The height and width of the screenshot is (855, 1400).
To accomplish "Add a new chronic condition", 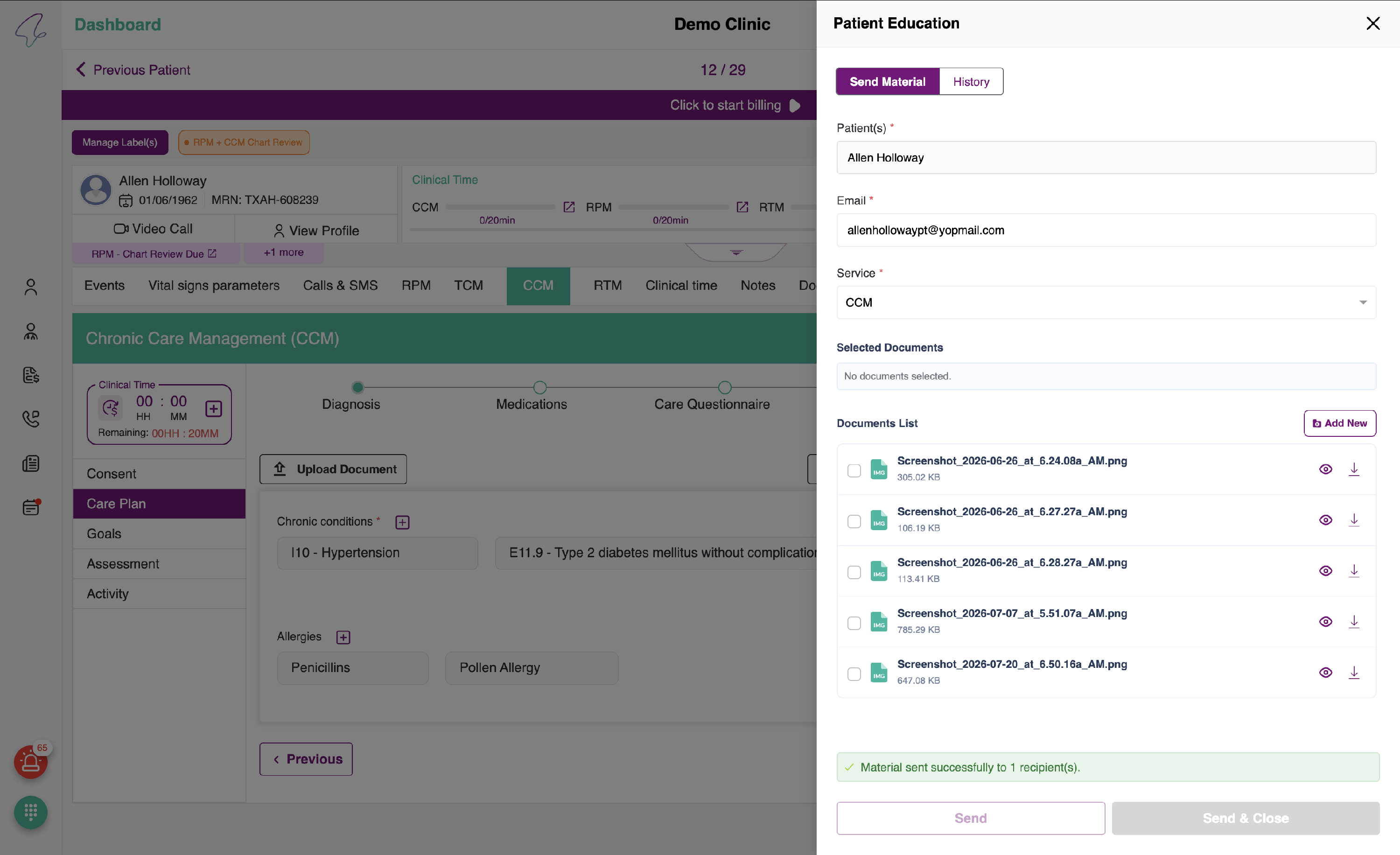I will 402,522.
